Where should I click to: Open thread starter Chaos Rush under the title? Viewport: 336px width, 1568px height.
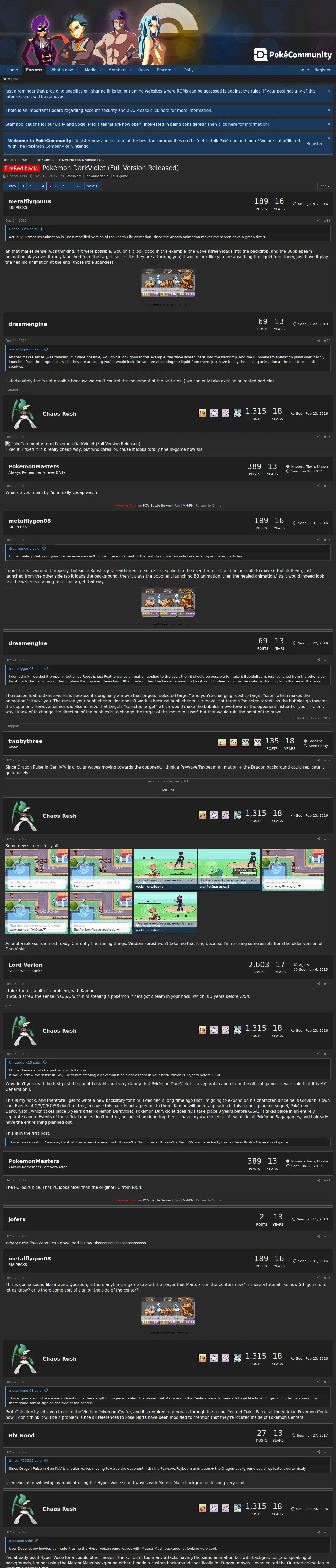pos(17,176)
